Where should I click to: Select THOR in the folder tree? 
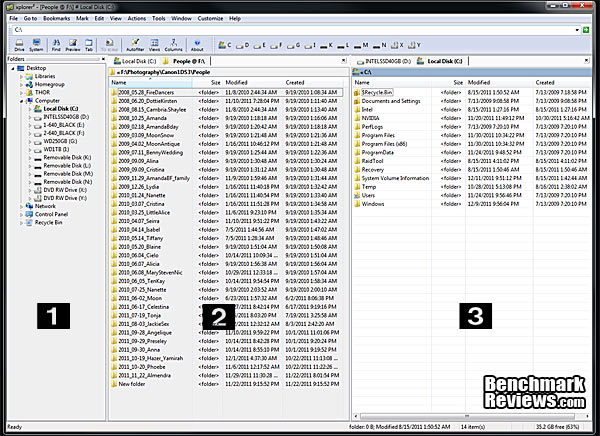42,92
